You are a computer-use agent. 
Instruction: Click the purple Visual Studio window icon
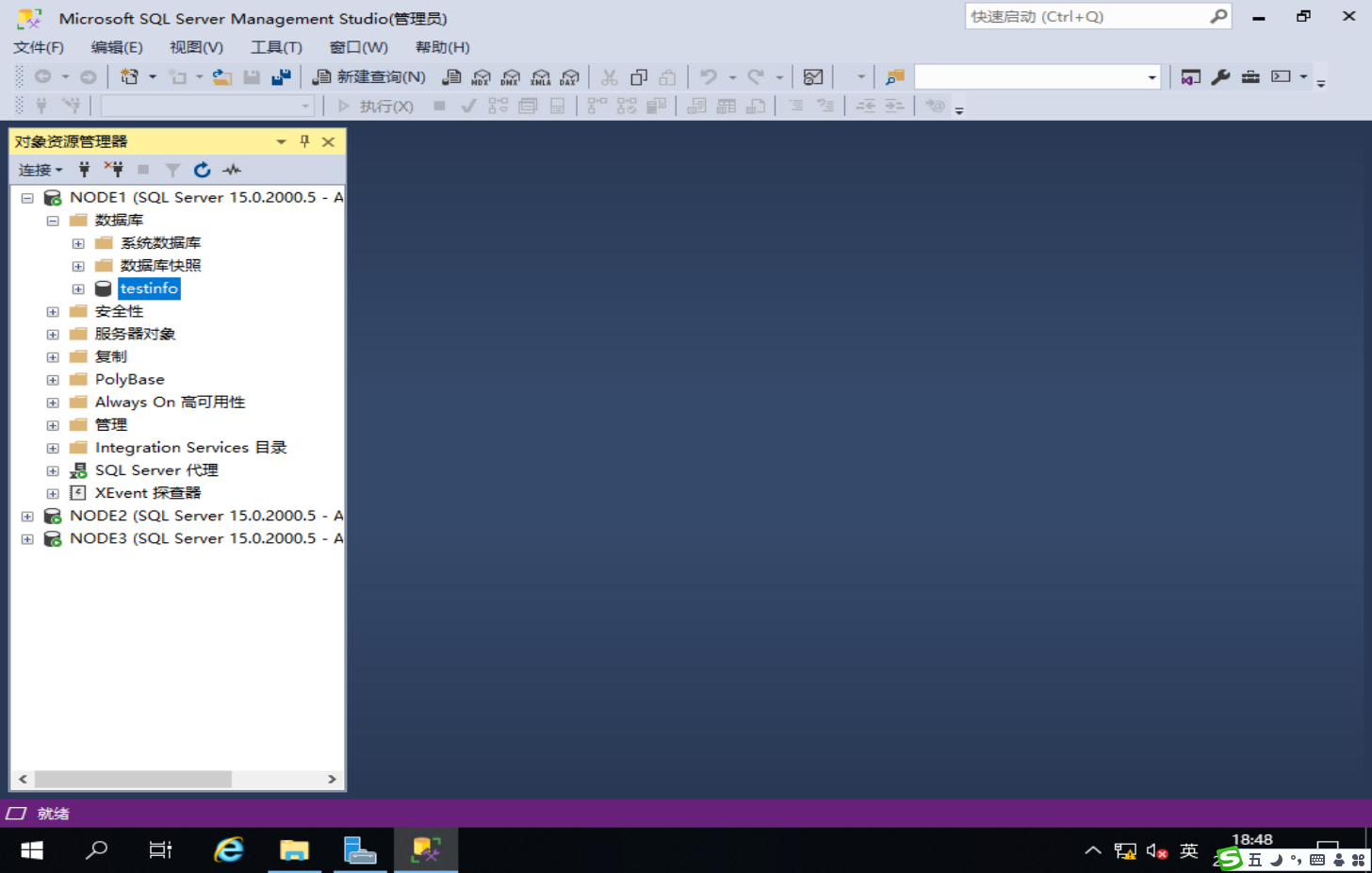point(1191,77)
